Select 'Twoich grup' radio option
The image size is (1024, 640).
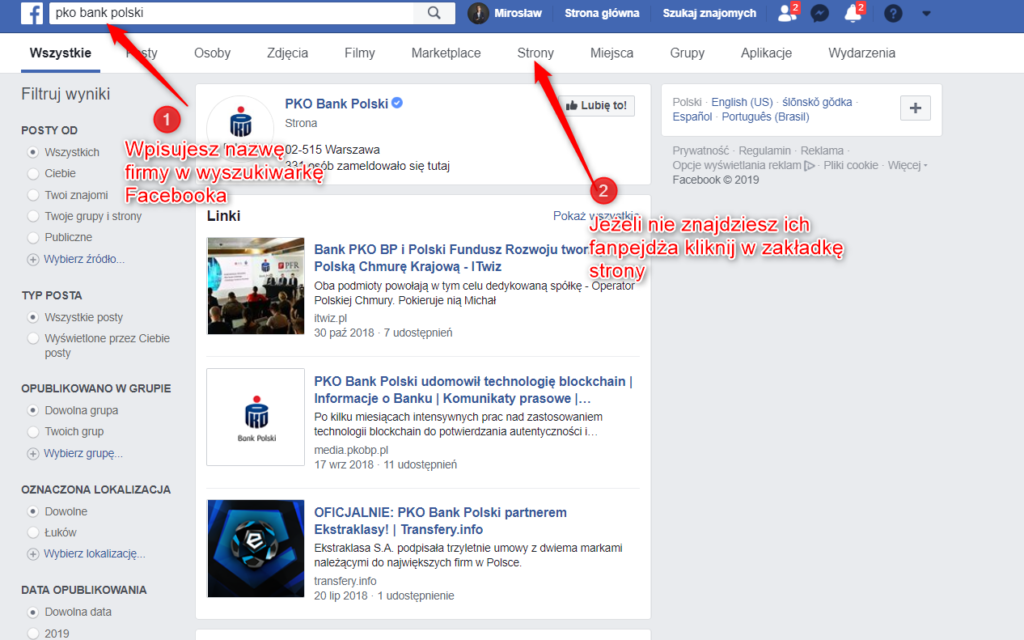click(x=33, y=431)
